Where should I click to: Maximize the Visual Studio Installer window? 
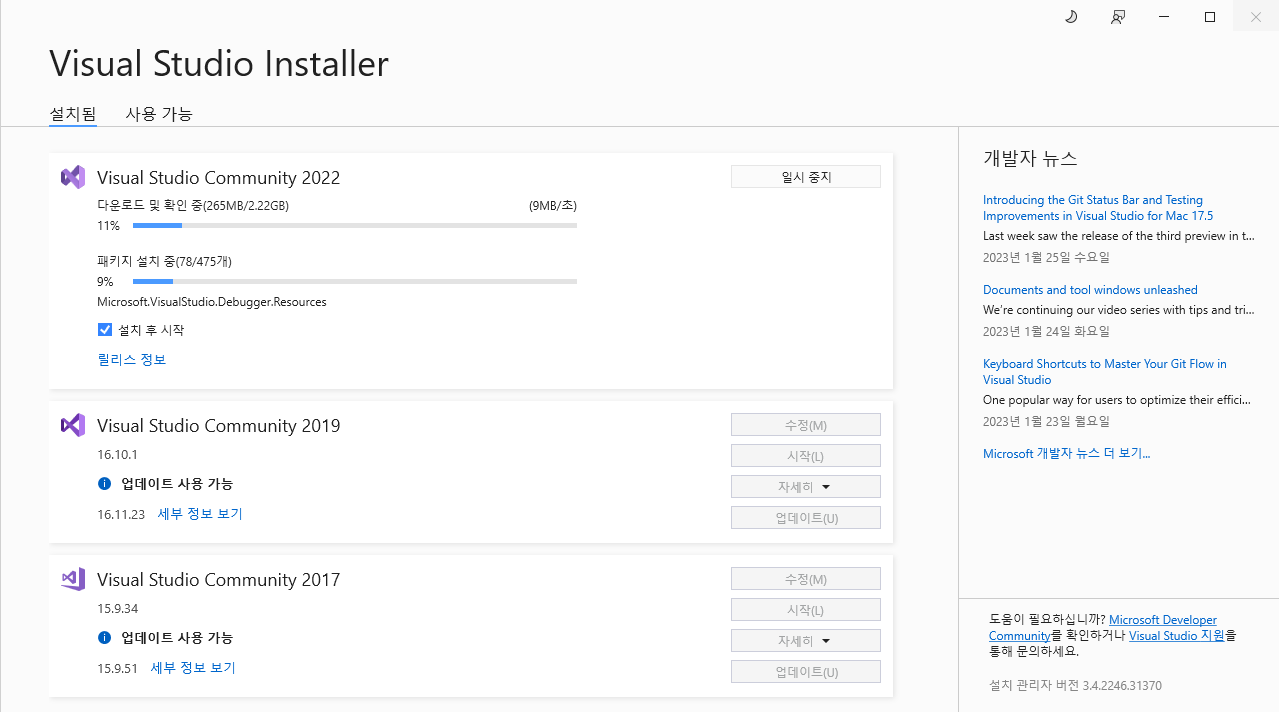coord(1210,17)
